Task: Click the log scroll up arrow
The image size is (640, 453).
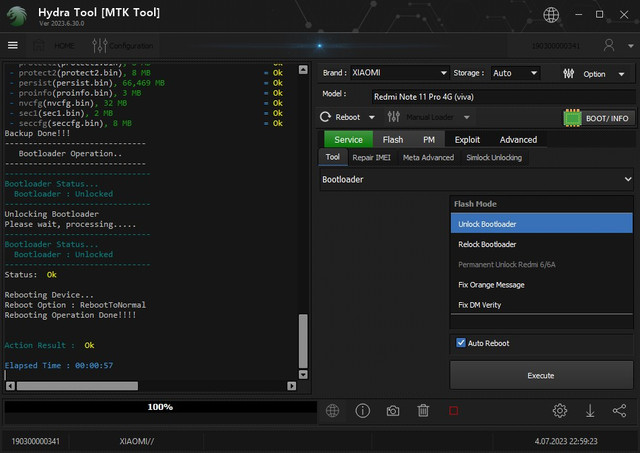Action: pyautogui.click(x=303, y=70)
